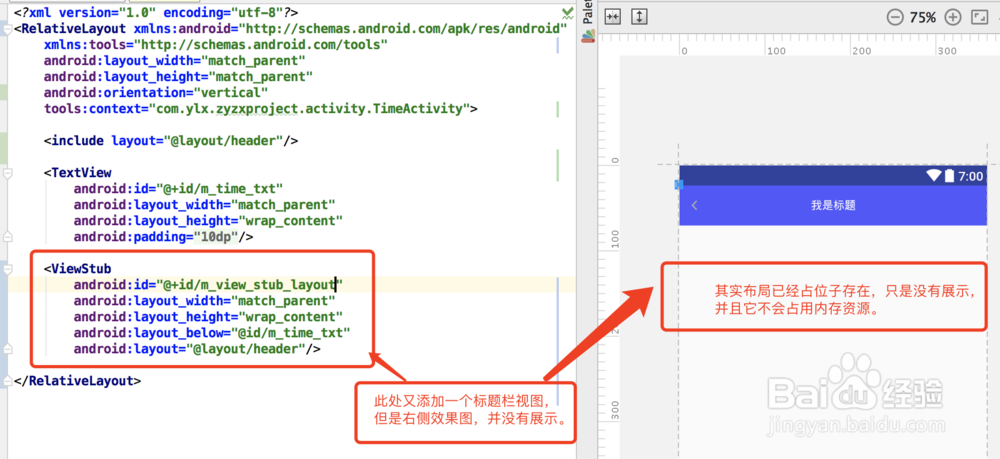Click TextView's layout_width match_parent line

pyautogui.click(x=205, y=205)
